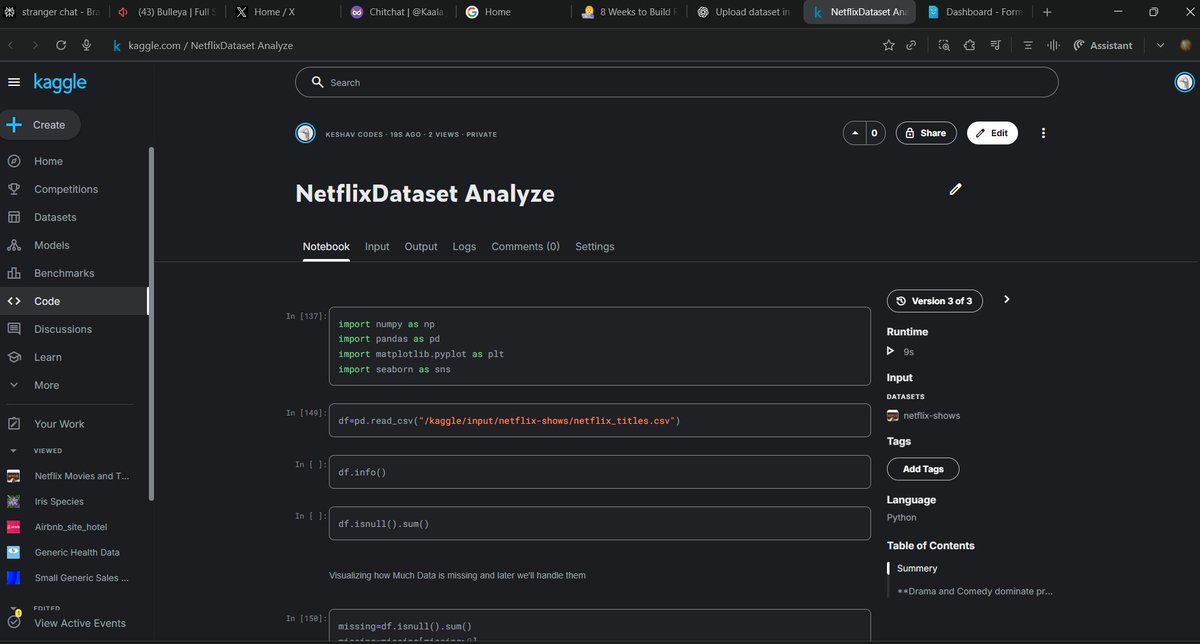
Task: Open the Comments (0) tab
Action: tap(525, 246)
